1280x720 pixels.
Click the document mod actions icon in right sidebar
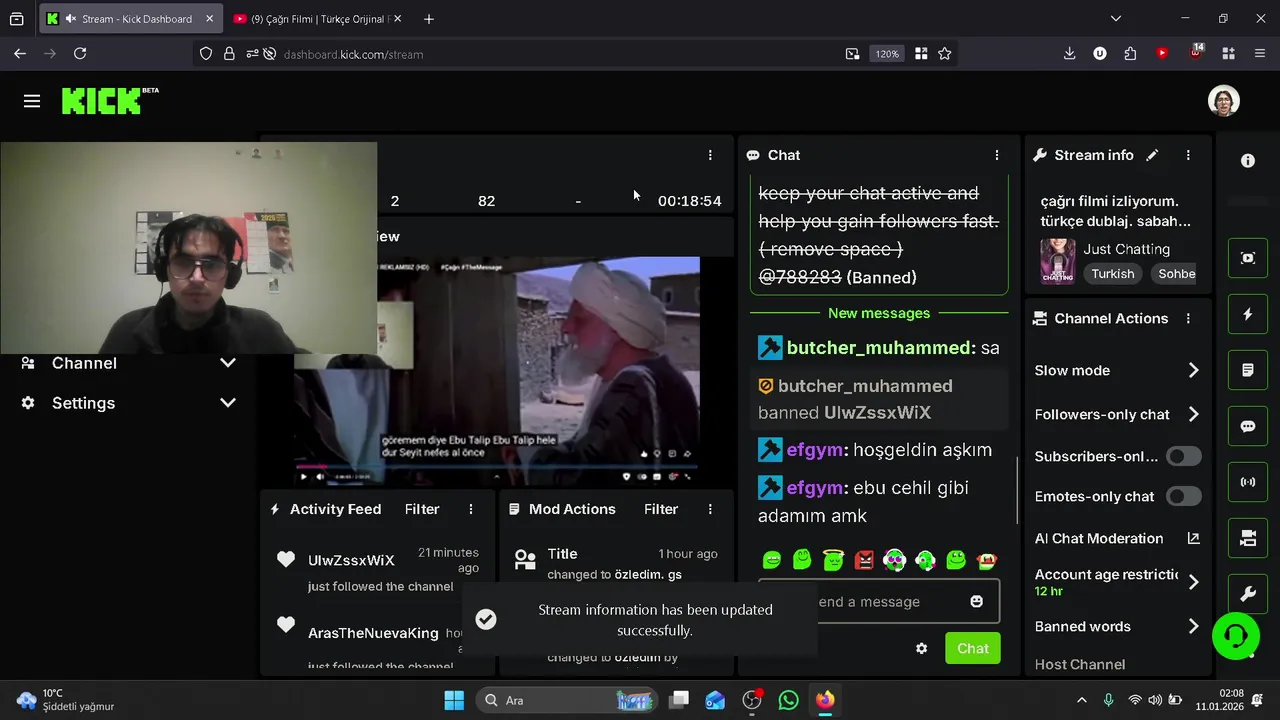(1248, 370)
